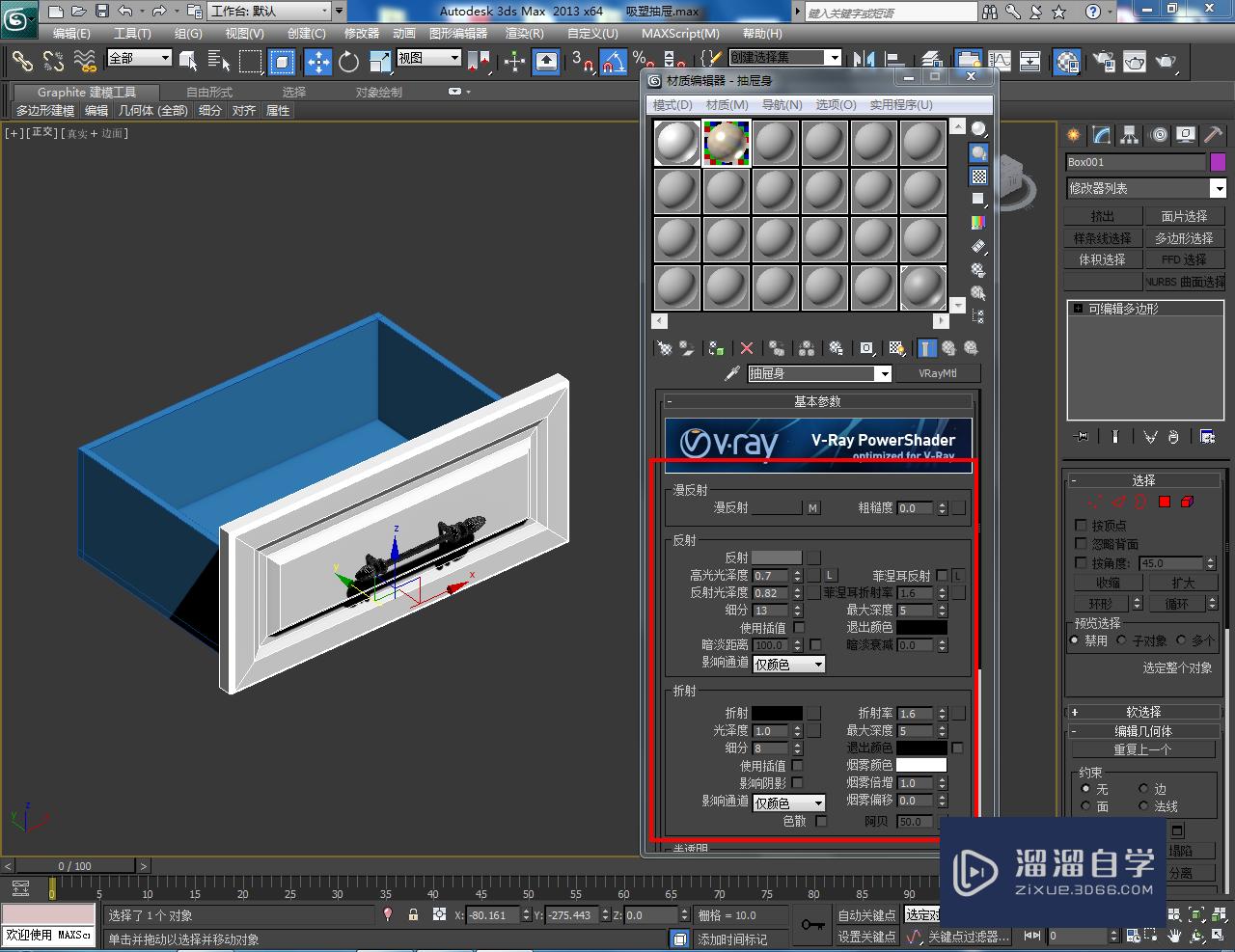This screenshot has height=952, width=1235.
Task: Click diffuse map M button
Action: 813,507
